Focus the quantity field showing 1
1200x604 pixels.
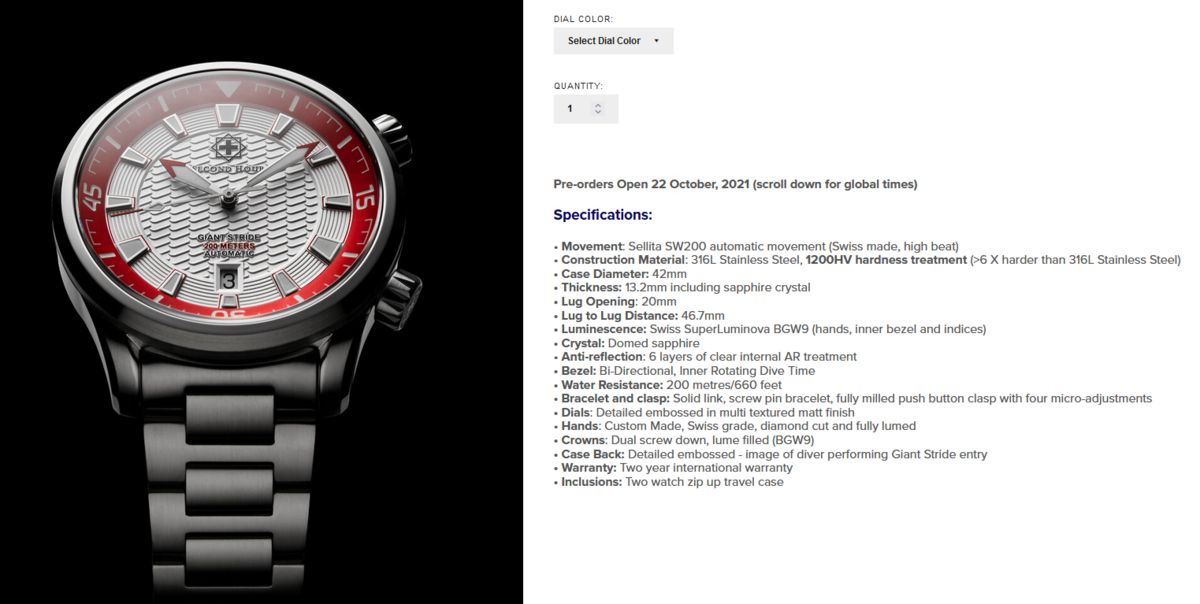pyautogui.click(x=586, y=109)
